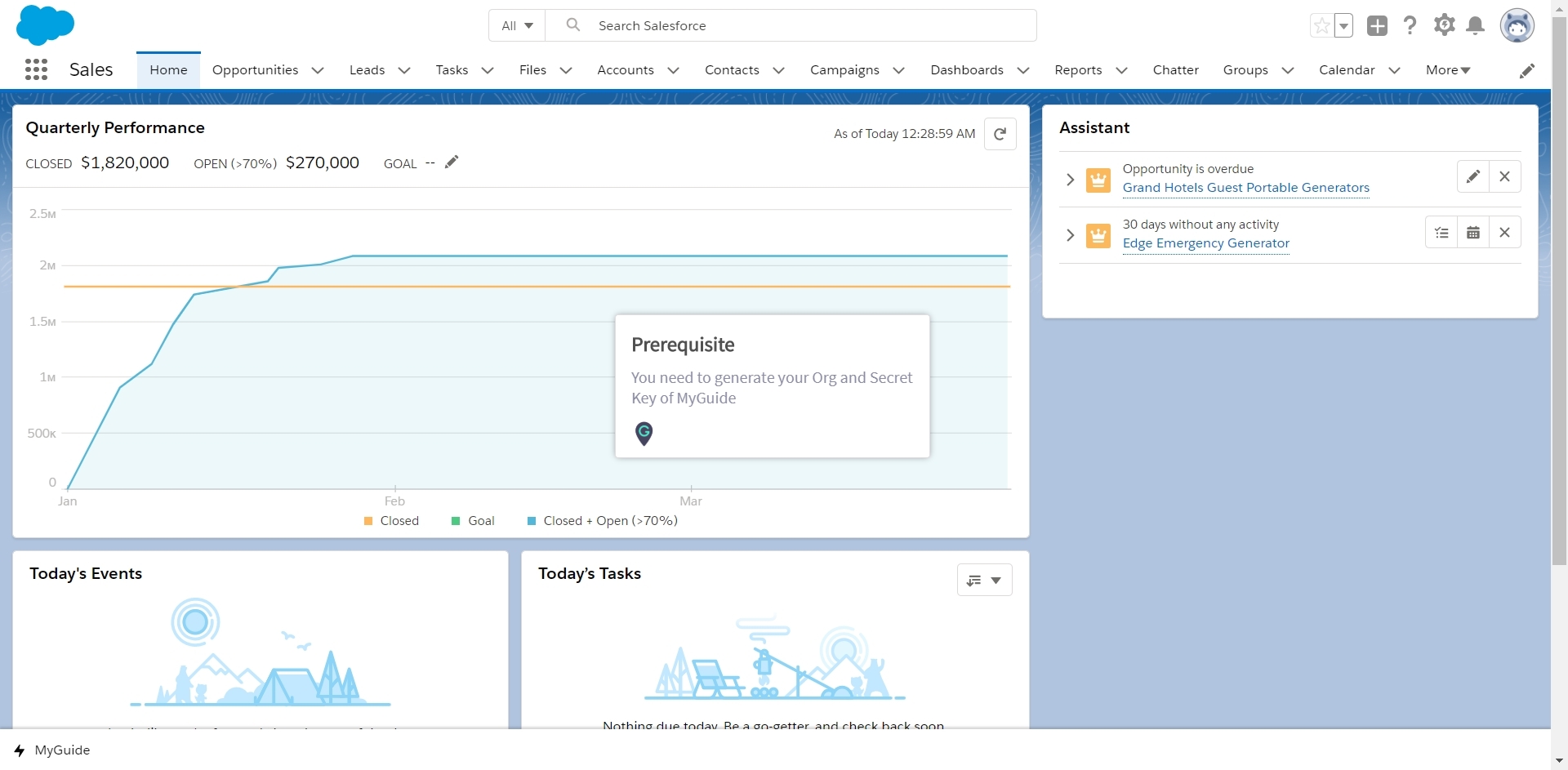Open the Setup gear icon
Image resolution: width=1568 pixels, height=770 pixels.
point(1444,25)
